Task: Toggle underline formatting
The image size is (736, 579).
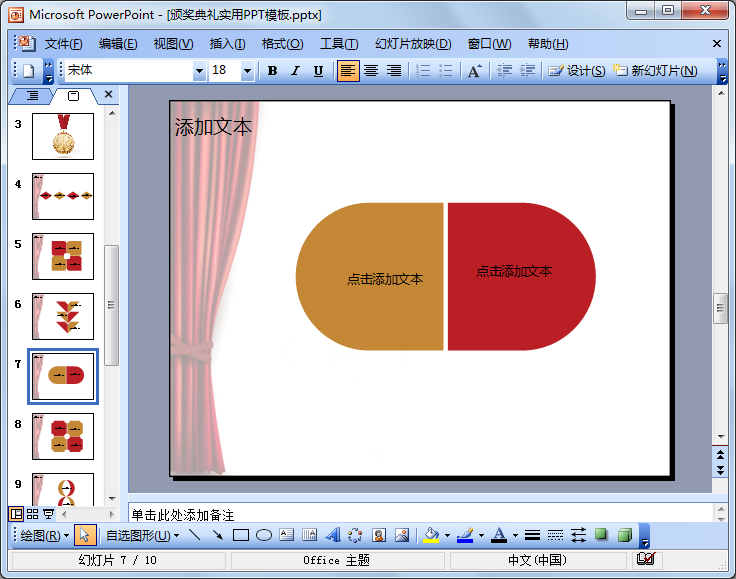Action: click(x=318, y=71)
